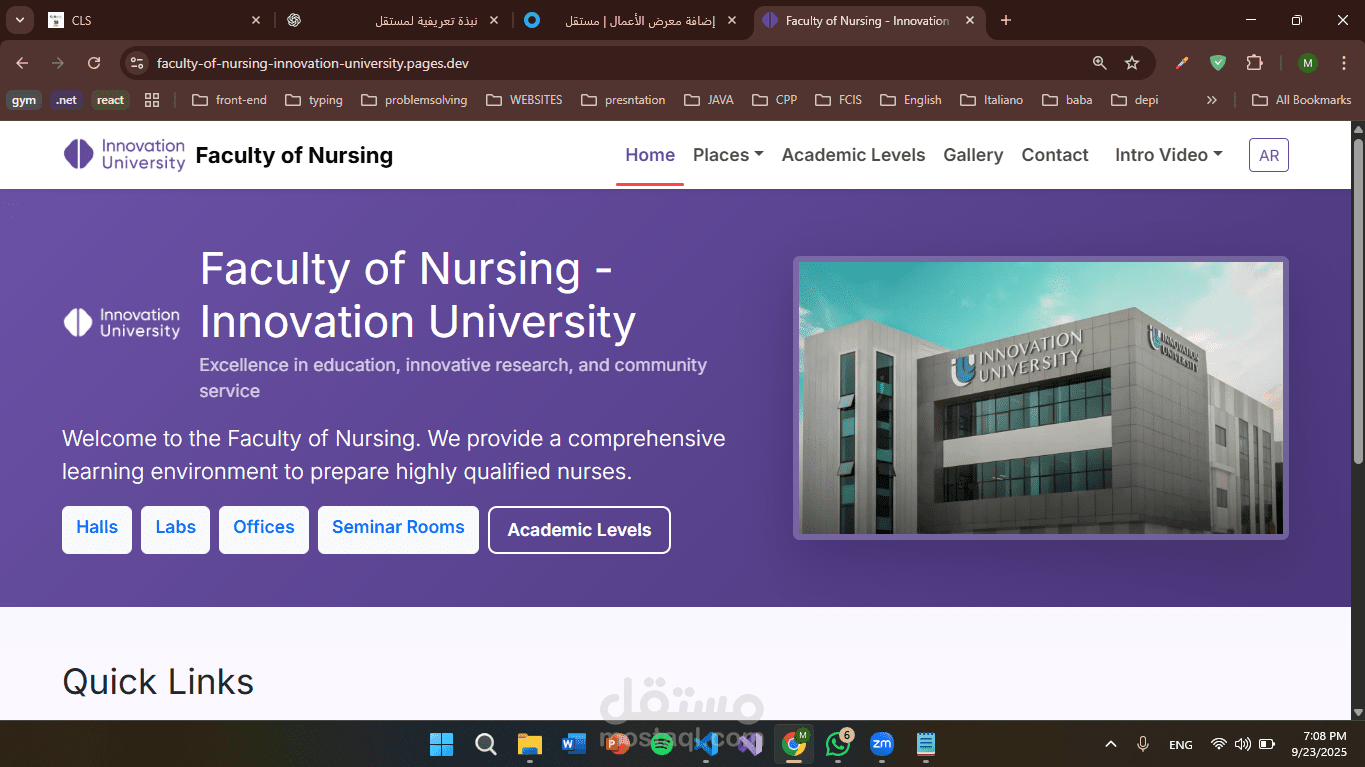This screenshot has height=767, width=1365.
Task: Expand the Places dropdown menu
Action: tap(728, 155)
